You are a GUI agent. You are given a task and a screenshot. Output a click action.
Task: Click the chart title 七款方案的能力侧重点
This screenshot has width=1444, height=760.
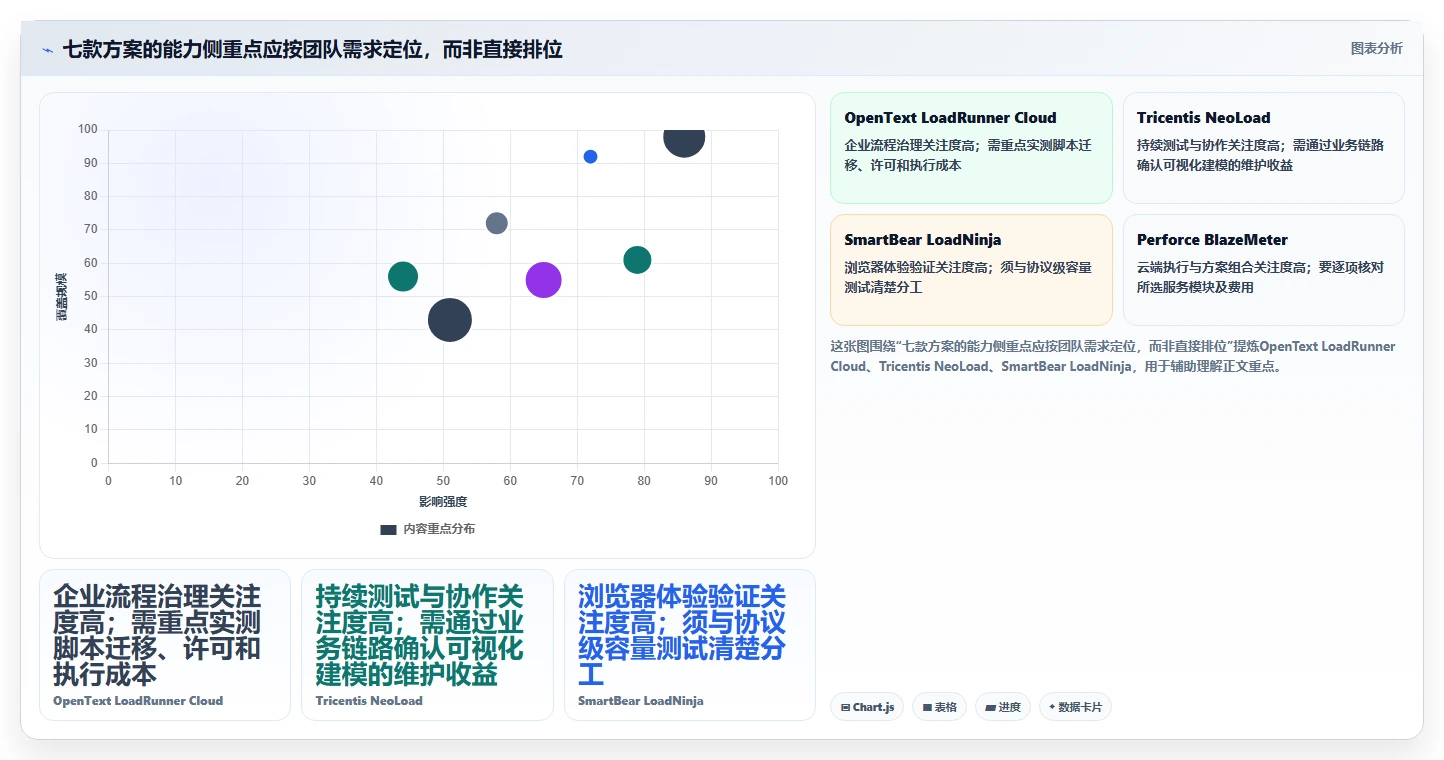click(312, 49)
